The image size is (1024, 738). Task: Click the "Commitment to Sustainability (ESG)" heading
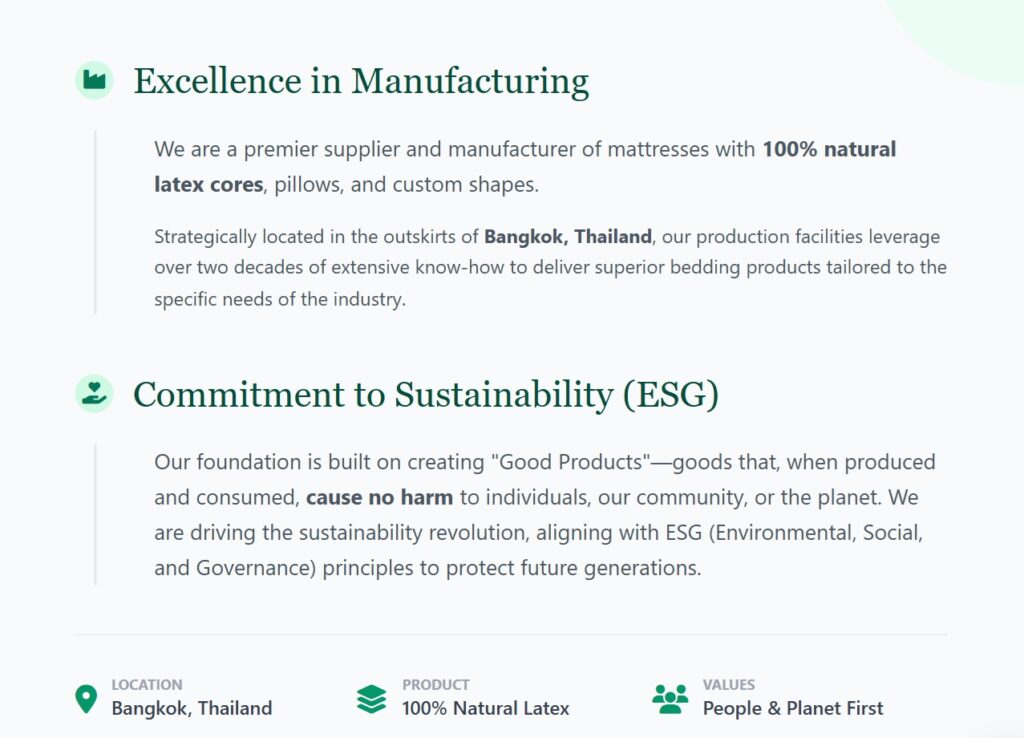[x=426, y=394]
